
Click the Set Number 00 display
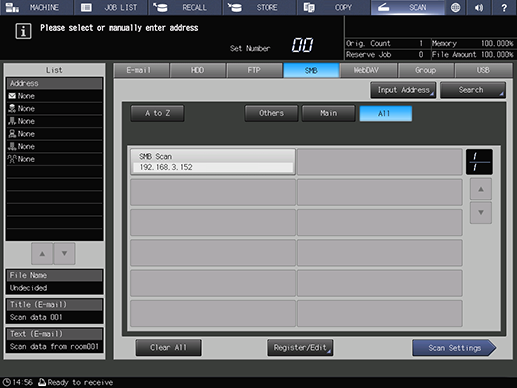point(303,45)
